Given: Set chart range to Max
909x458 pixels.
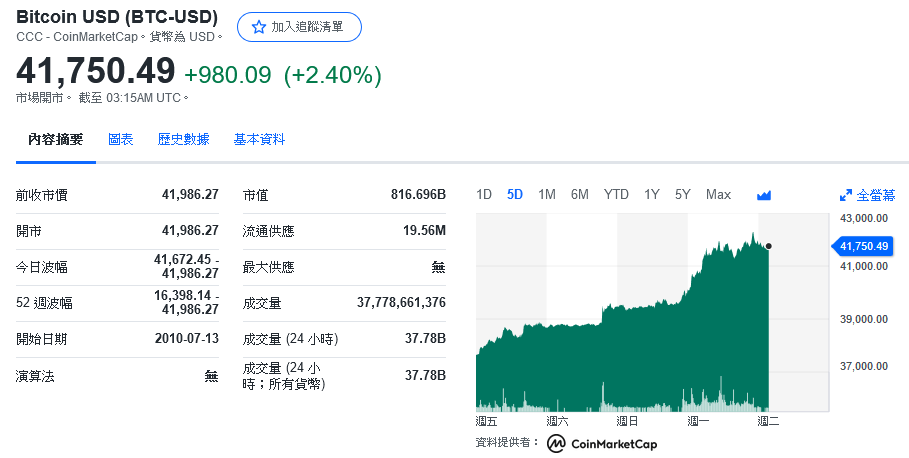Looking at the screenshot, I should pyautogui.click(x=718, y=194).
